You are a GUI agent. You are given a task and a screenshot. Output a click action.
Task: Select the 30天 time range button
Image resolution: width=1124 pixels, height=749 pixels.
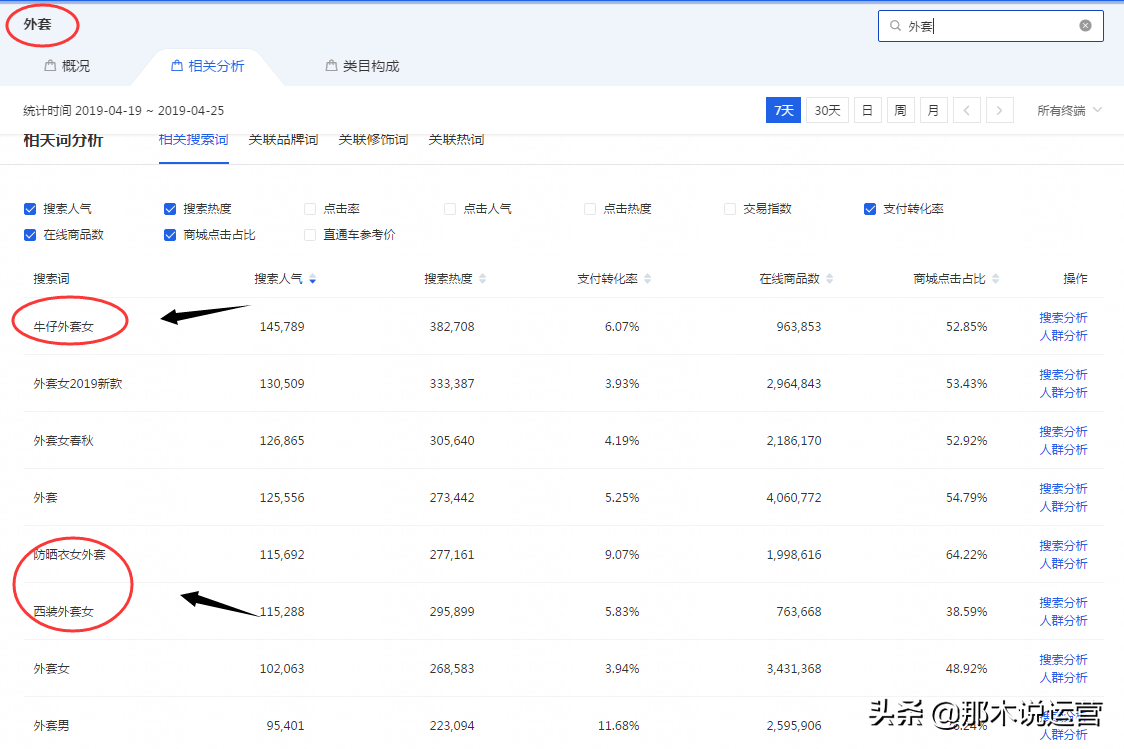(x=826, y=110)
